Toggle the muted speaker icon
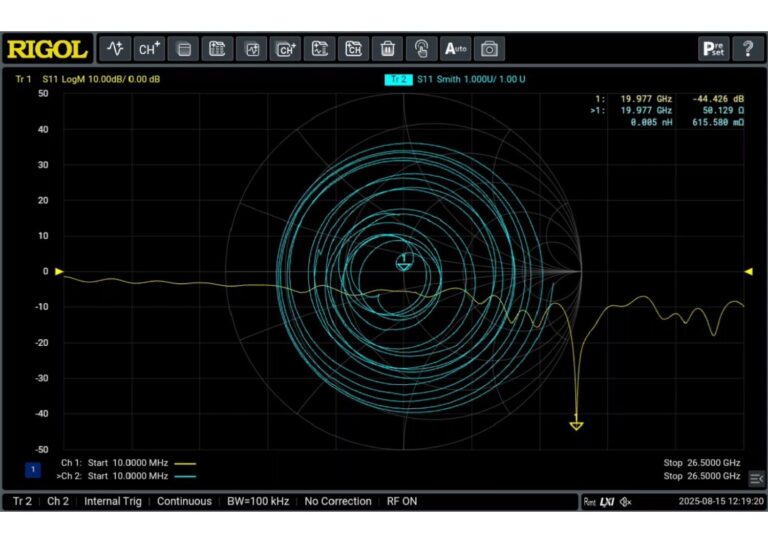 [x=625, y=502]
